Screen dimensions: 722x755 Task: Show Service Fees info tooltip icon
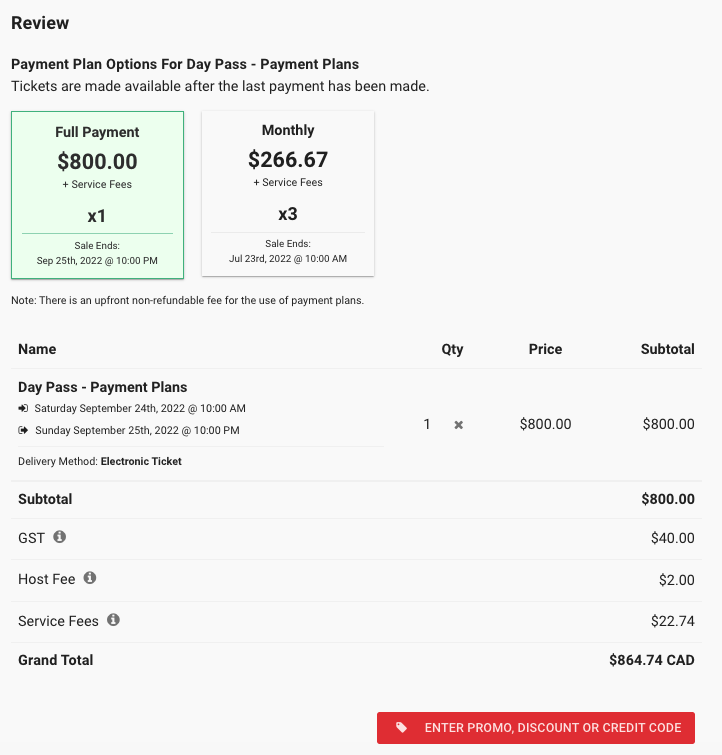pos(113,620)
